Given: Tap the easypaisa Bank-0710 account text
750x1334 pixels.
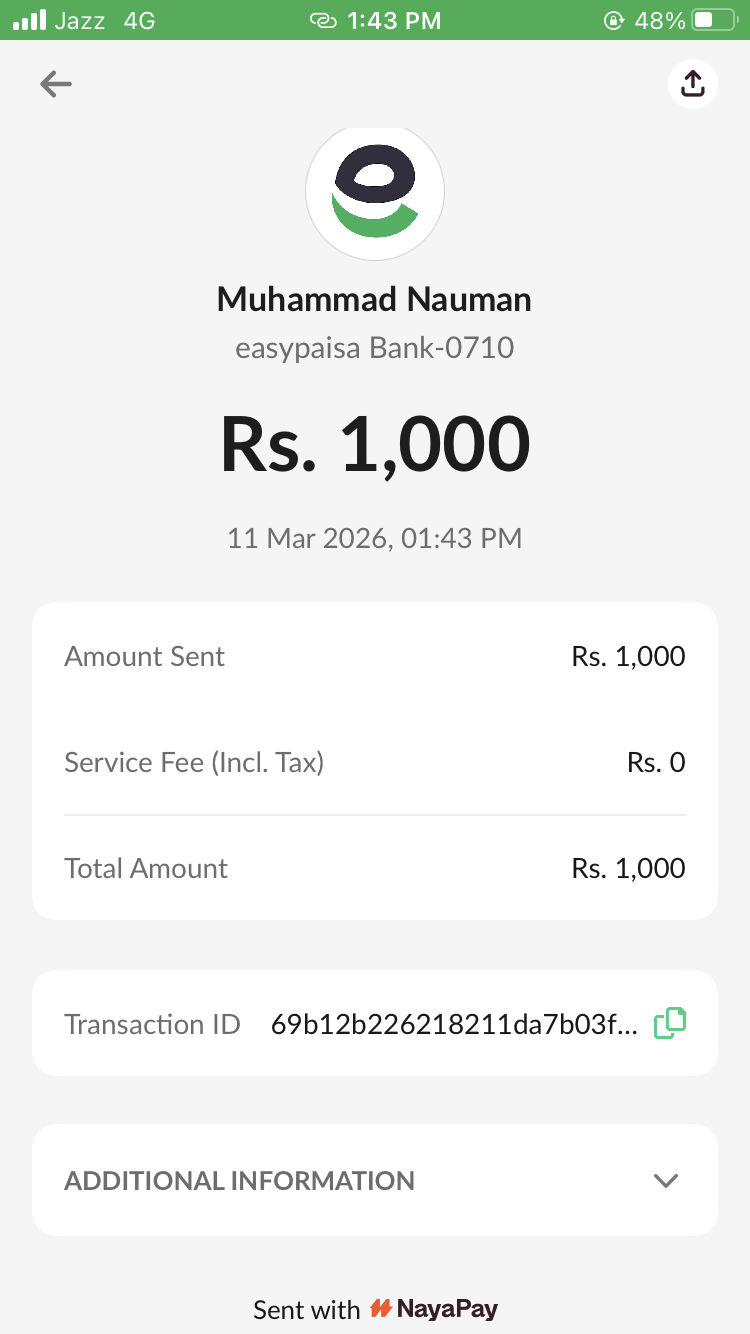Looking at the screenshot, I should pyautogui.click(x=375, y=348).
